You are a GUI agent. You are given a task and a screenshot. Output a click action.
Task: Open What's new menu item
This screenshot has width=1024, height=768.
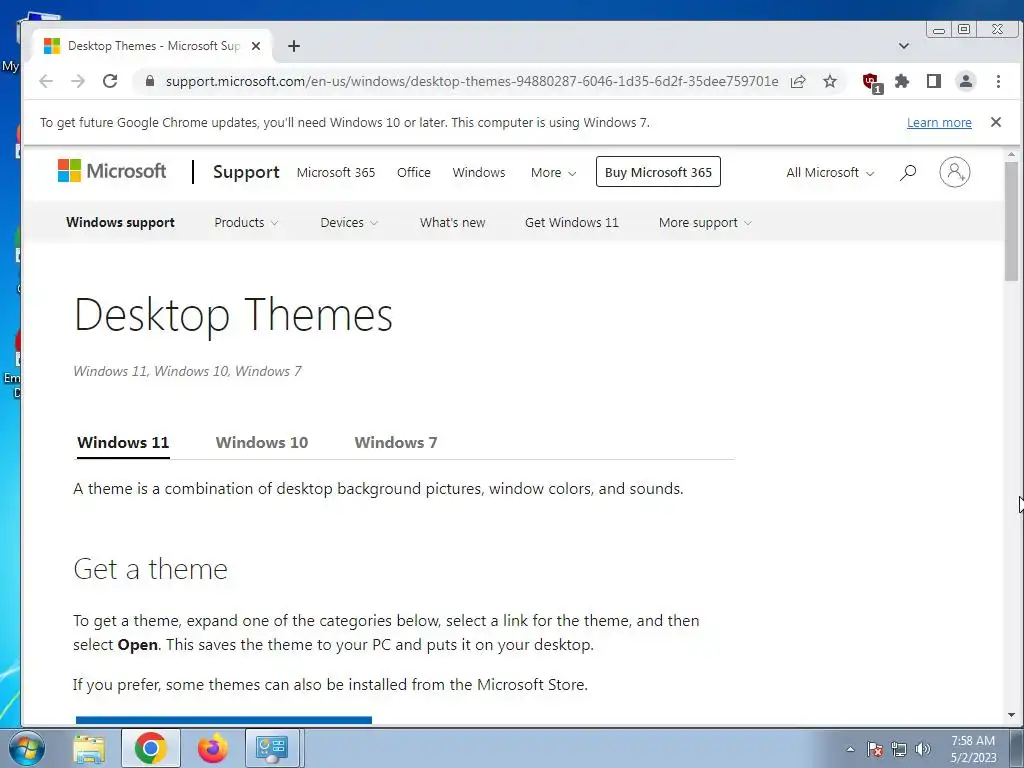453,222
